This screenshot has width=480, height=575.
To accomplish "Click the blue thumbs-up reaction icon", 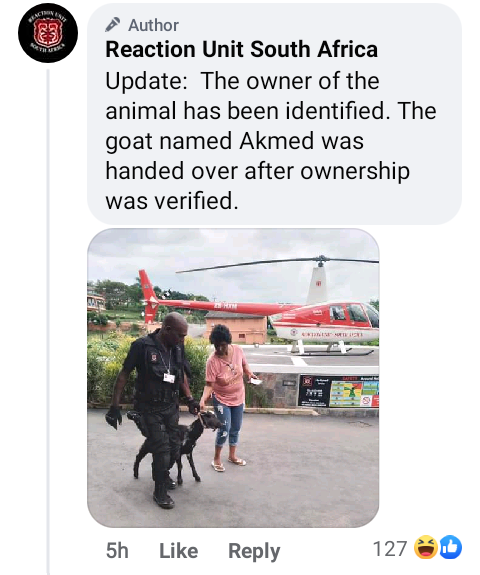I will pos(450,547).
